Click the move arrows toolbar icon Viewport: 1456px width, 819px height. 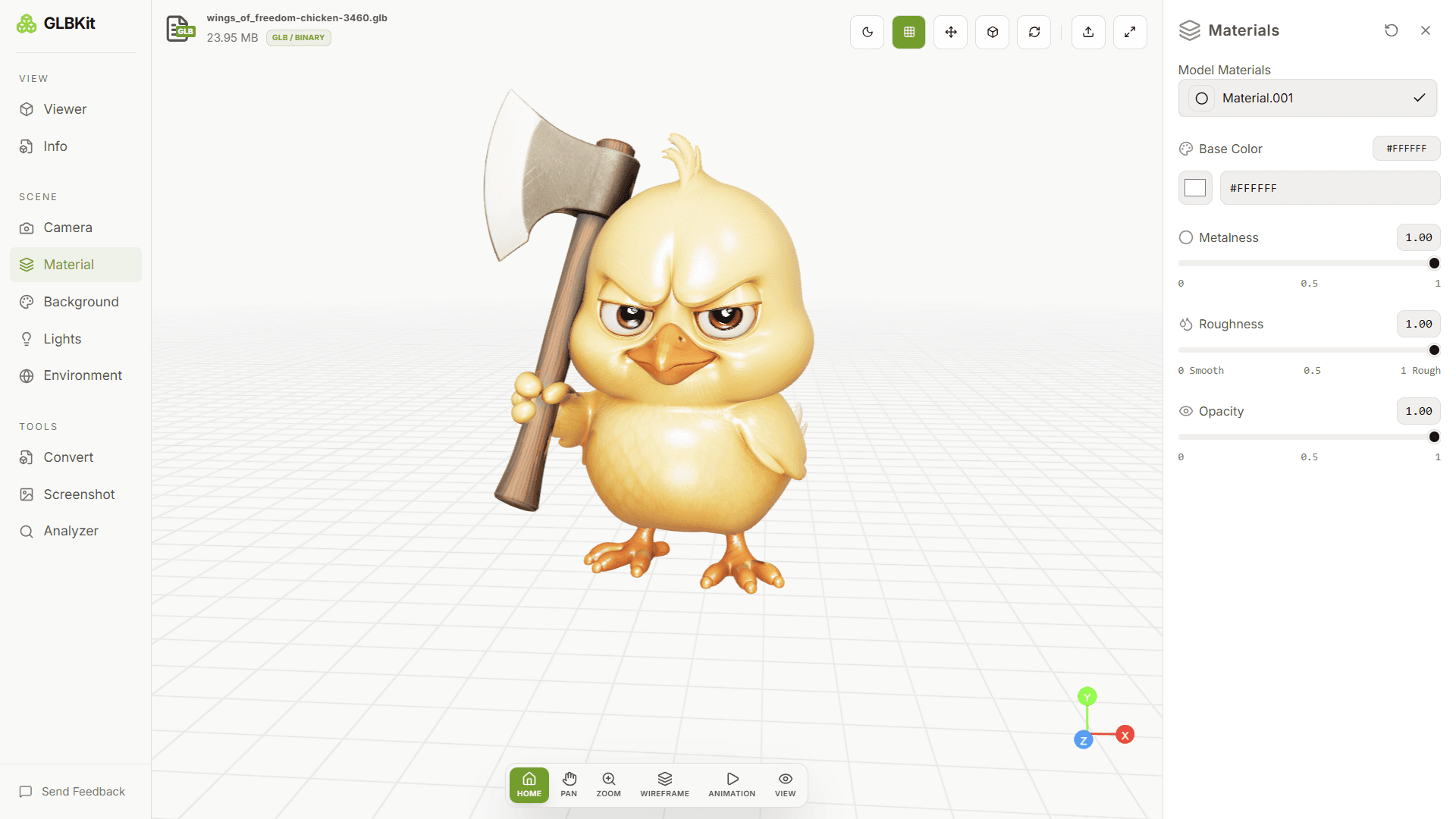950,32
